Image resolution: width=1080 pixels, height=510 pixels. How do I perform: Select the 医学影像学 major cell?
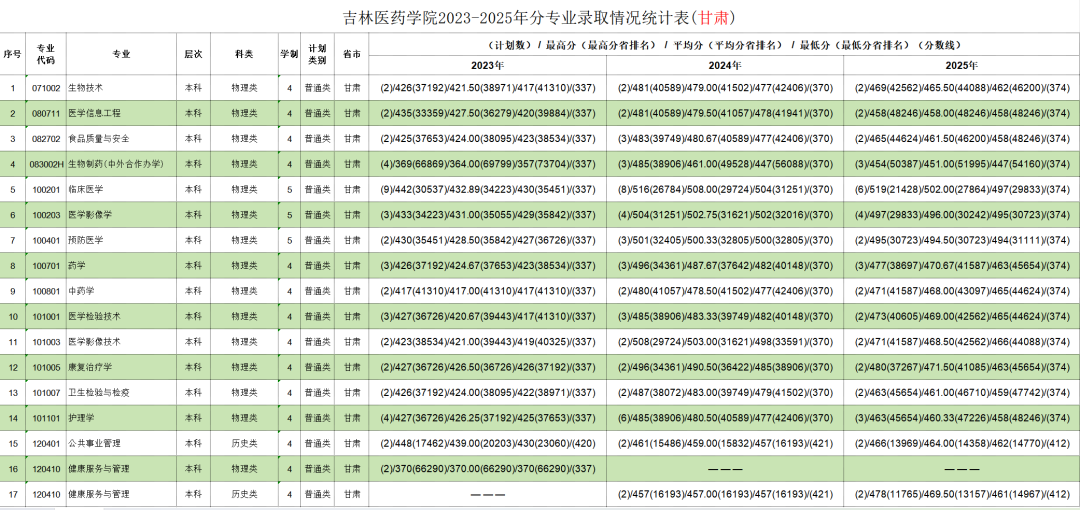[122, 214]
